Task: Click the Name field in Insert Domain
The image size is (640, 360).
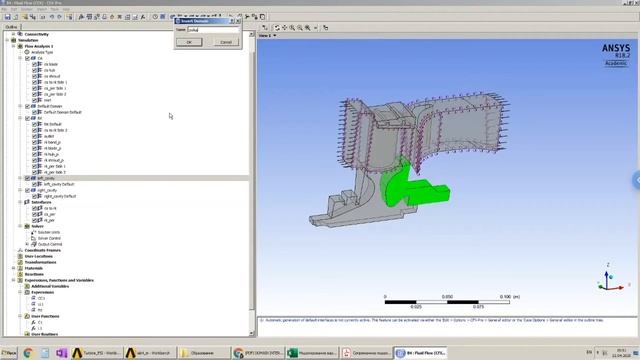Action: pos(213,30)
